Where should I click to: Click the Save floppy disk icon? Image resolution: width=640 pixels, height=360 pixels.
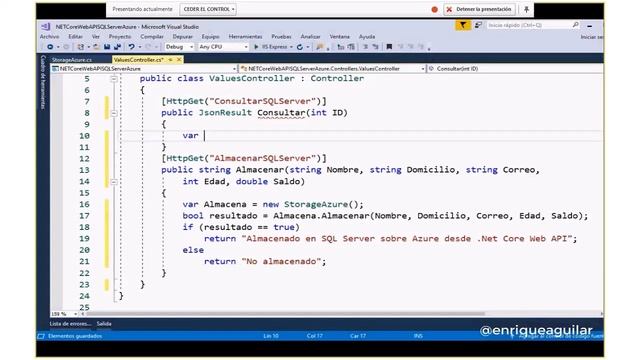(107, 47)
